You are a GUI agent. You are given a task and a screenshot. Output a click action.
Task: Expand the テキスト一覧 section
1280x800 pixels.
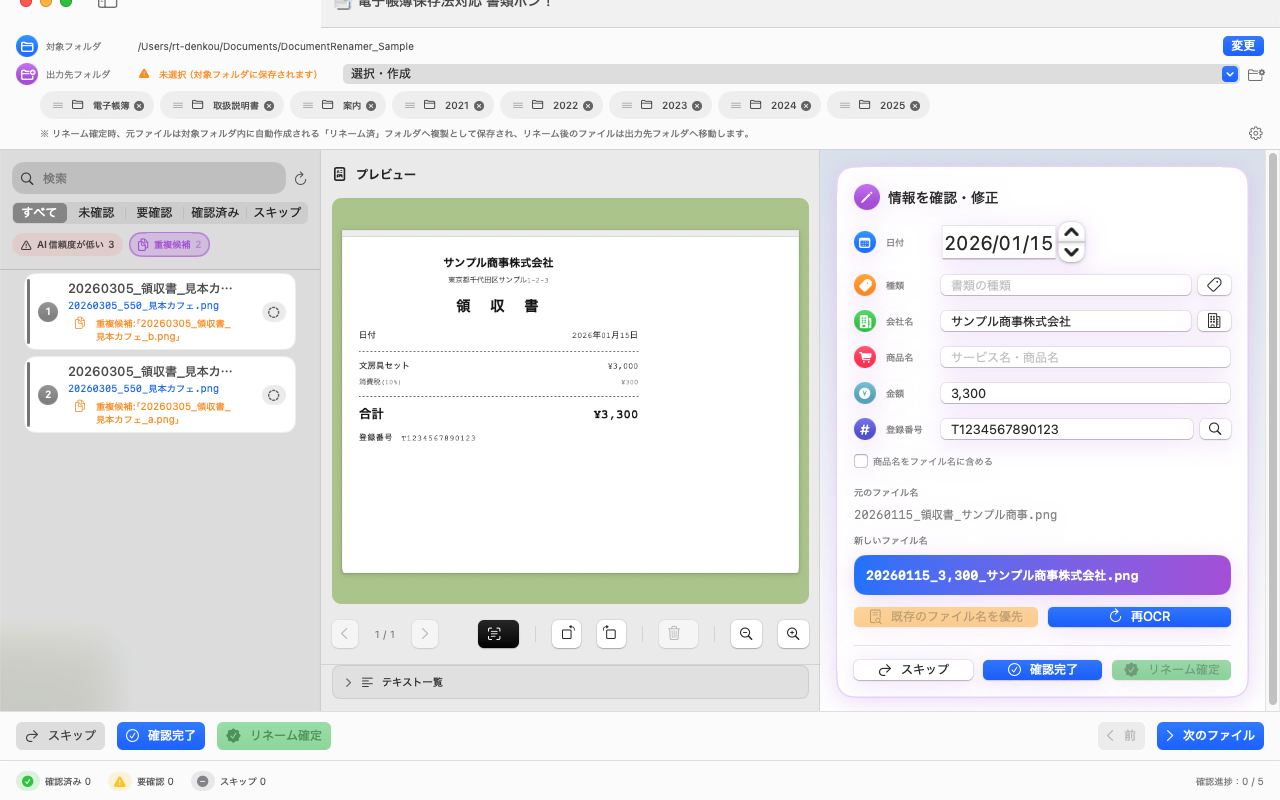click(570, 682)
